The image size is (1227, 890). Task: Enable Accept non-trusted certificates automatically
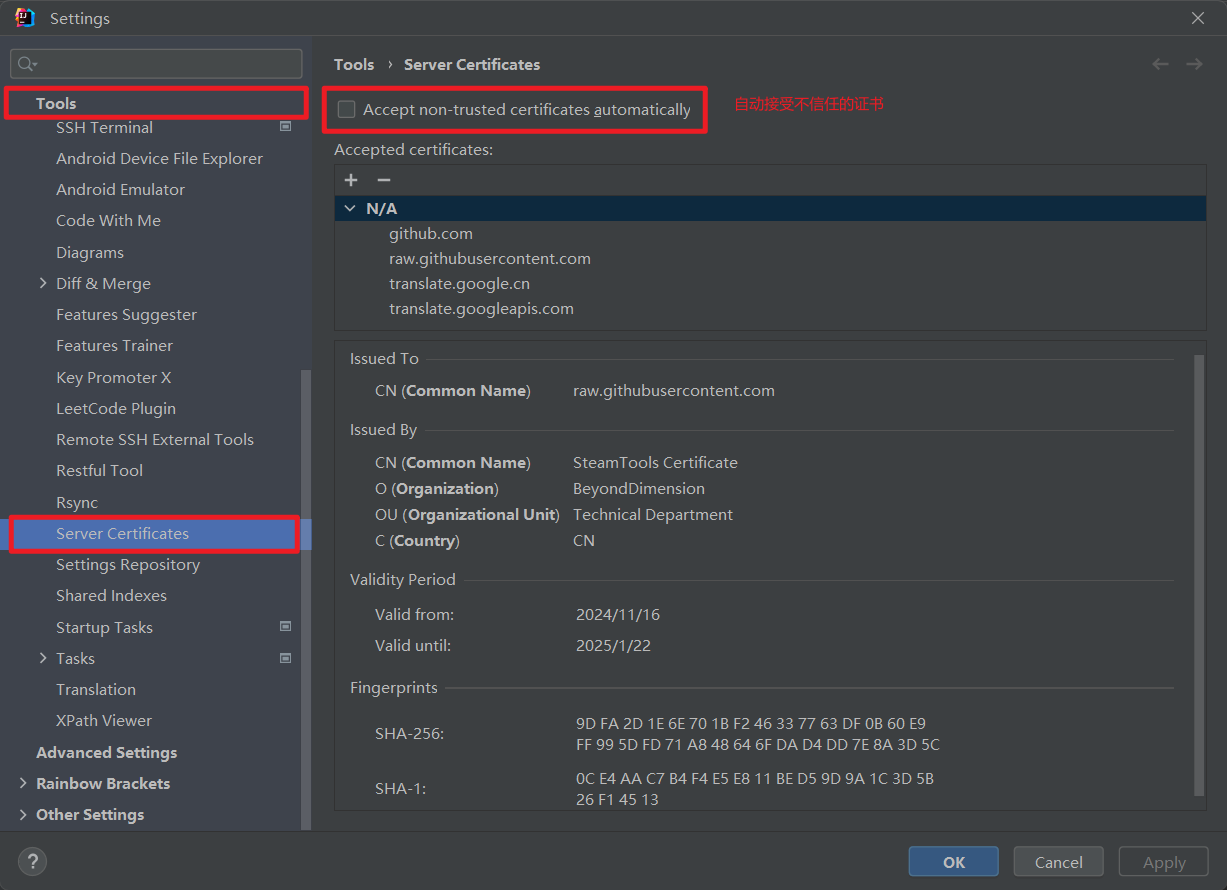(x=347, y=110)
